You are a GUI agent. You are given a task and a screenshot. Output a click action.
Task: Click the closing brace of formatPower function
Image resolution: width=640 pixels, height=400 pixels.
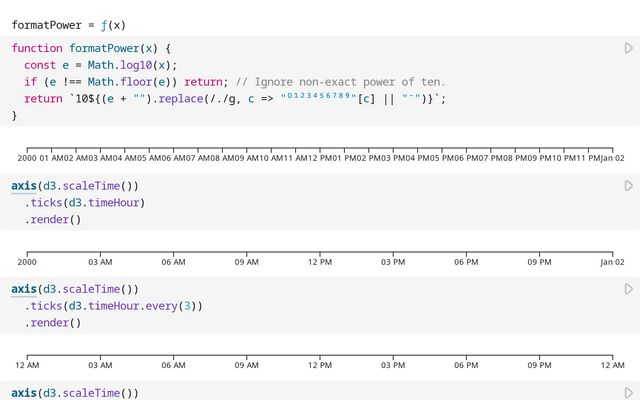point(14,116)
